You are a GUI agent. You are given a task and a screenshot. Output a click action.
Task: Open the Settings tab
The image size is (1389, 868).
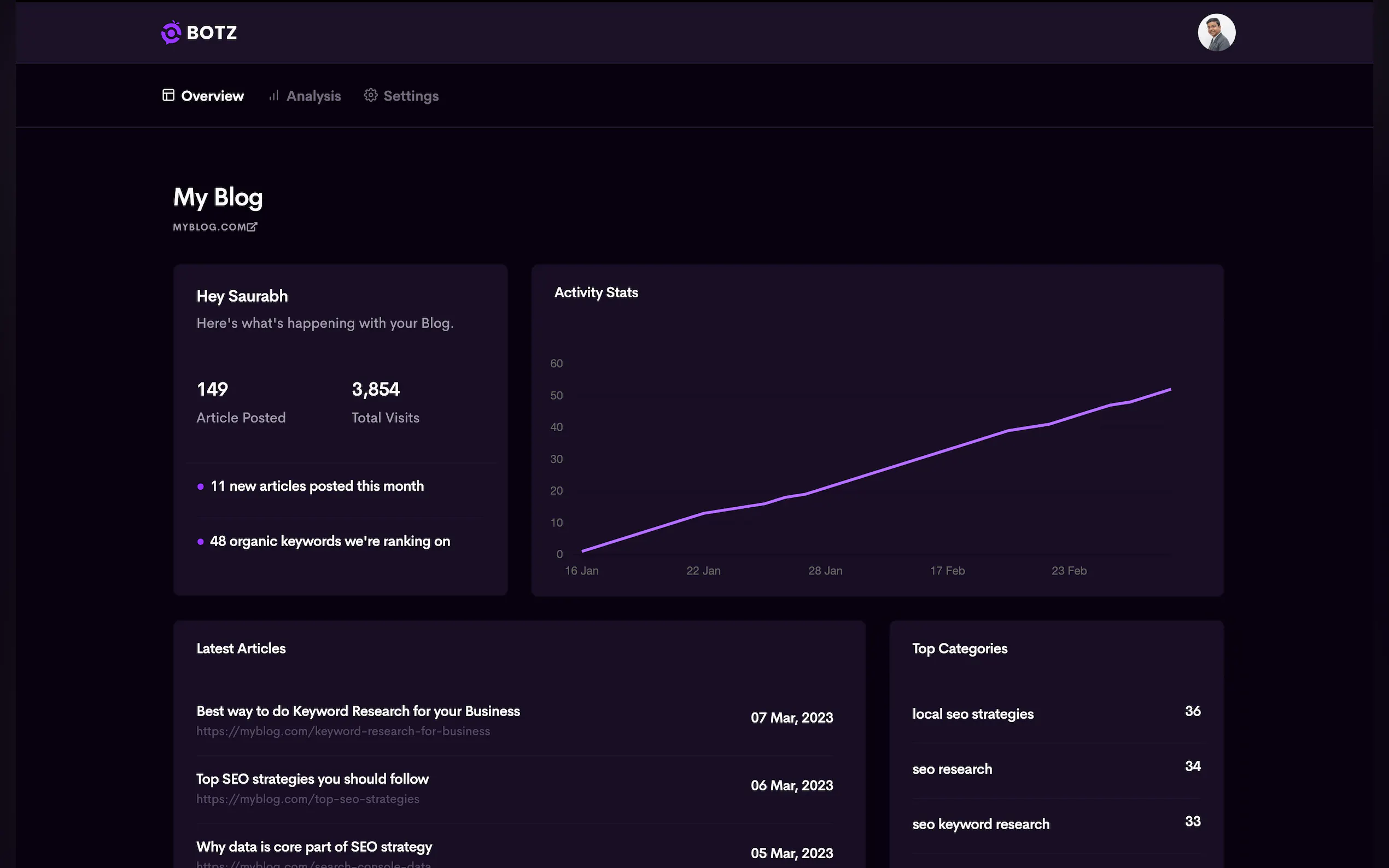point(411,96)
